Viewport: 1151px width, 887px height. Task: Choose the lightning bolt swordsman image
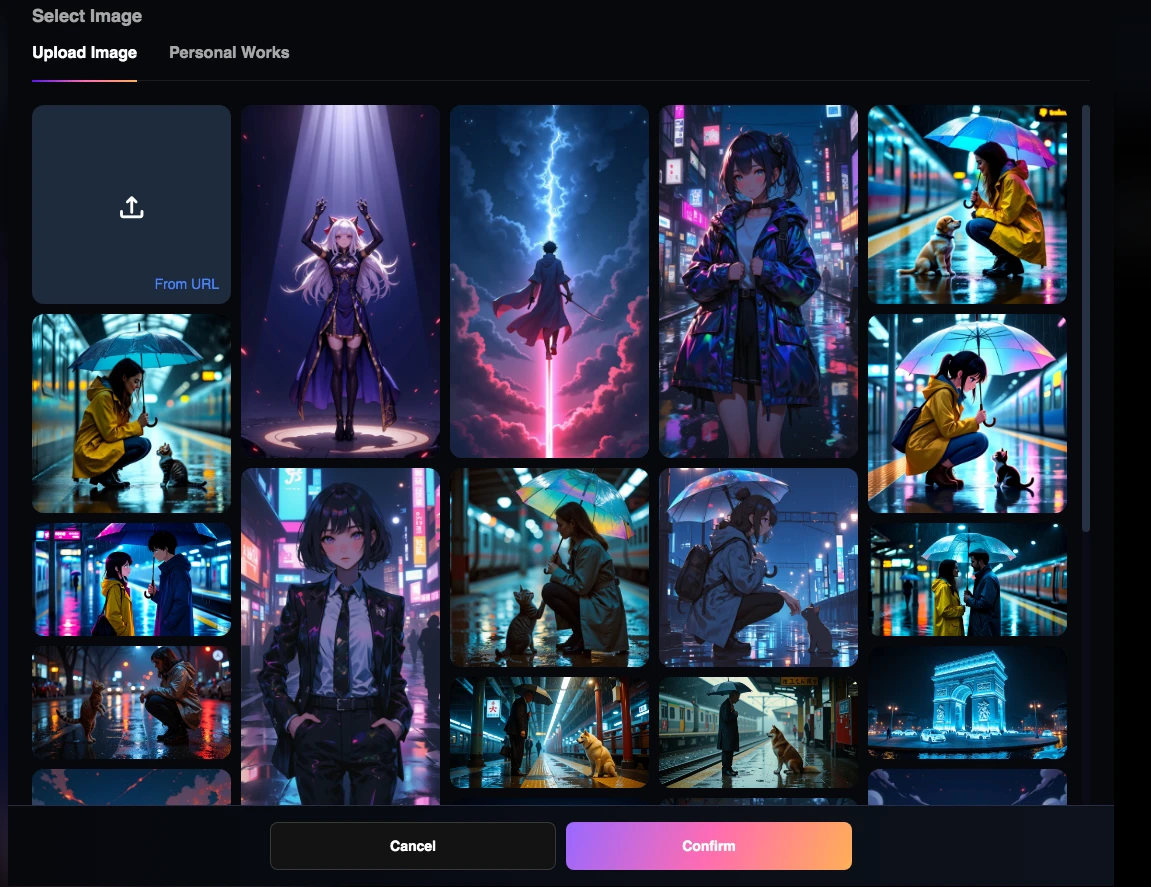549,282
